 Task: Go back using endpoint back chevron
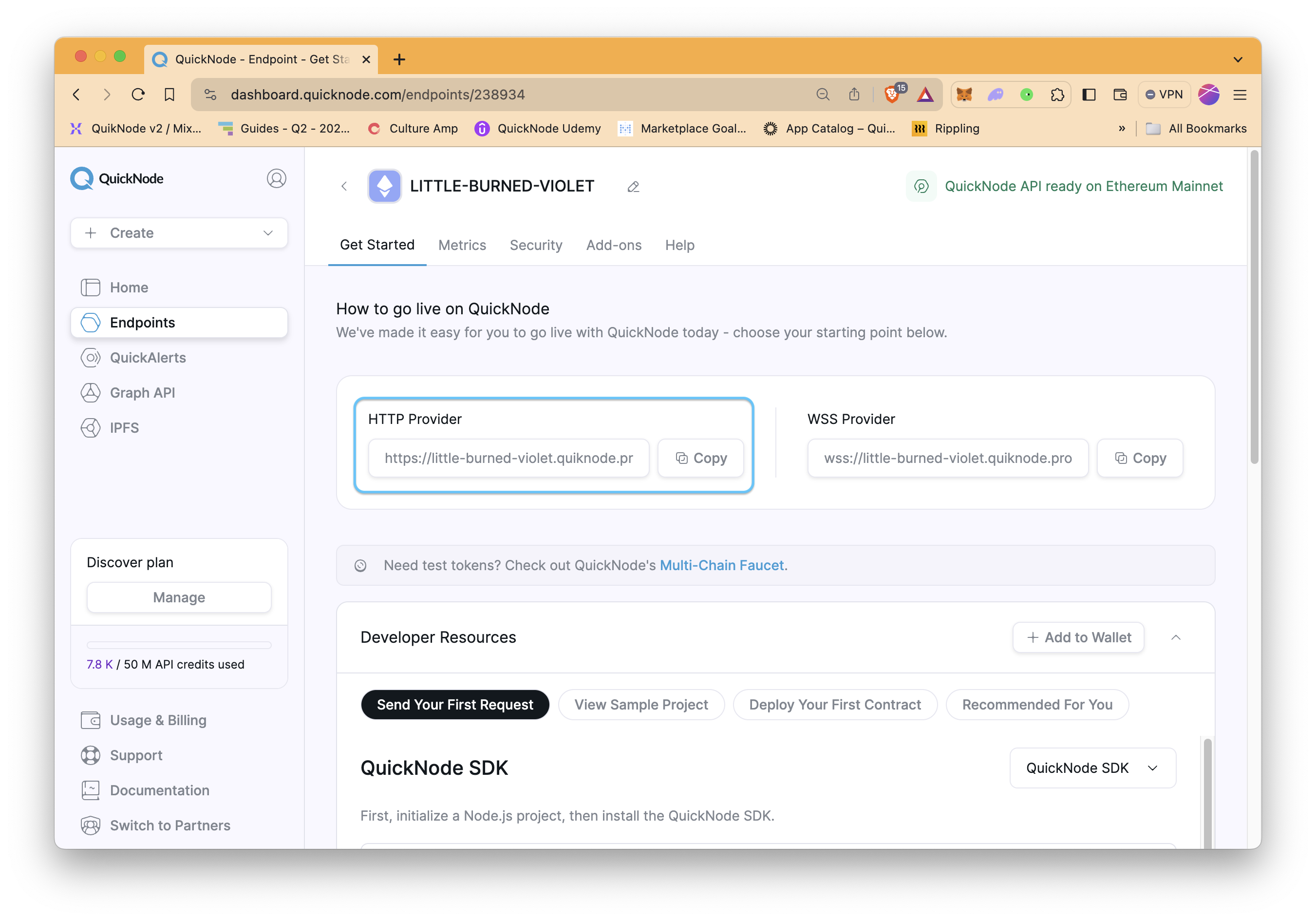[344, 186]
